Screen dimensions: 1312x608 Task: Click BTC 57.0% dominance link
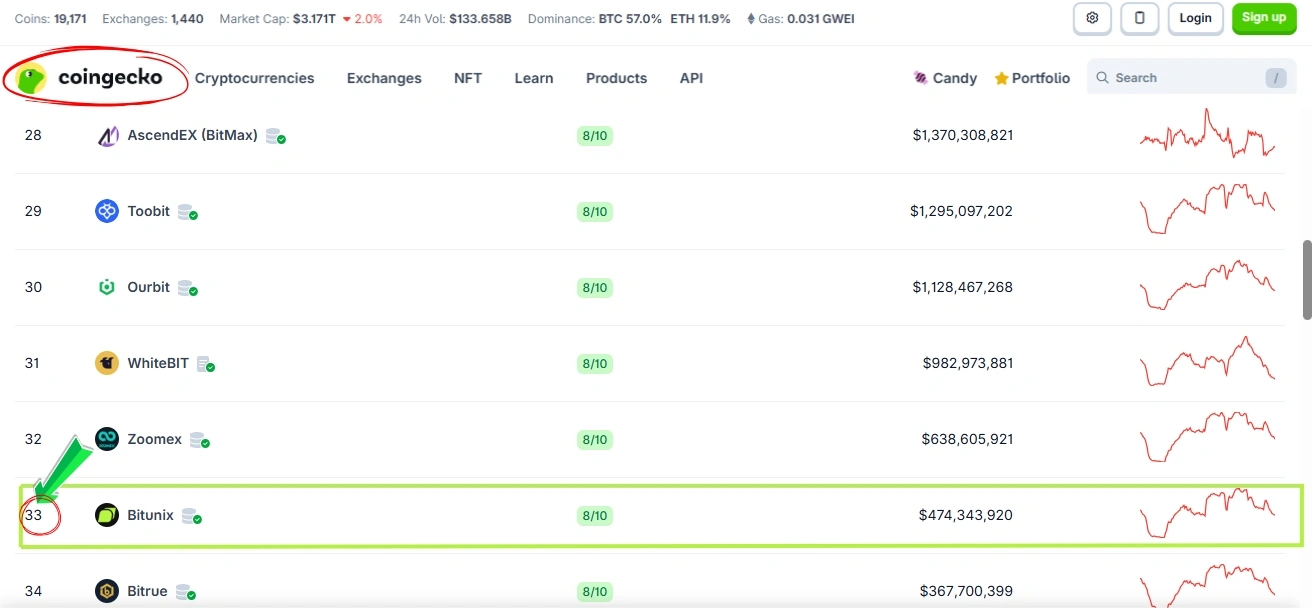(x=630, y=18)
